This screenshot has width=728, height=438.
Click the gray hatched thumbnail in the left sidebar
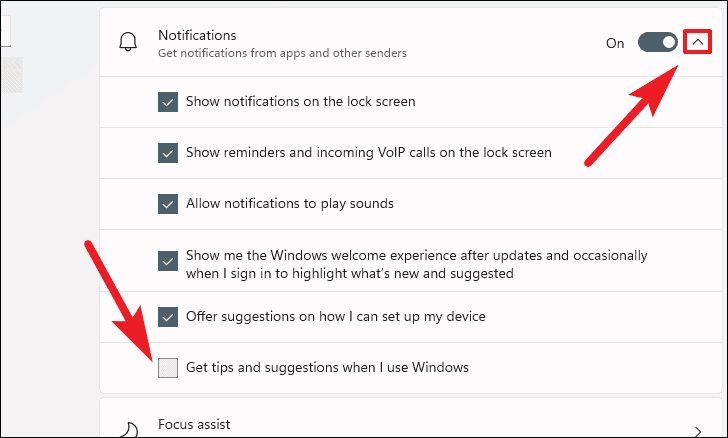point(12,75)
